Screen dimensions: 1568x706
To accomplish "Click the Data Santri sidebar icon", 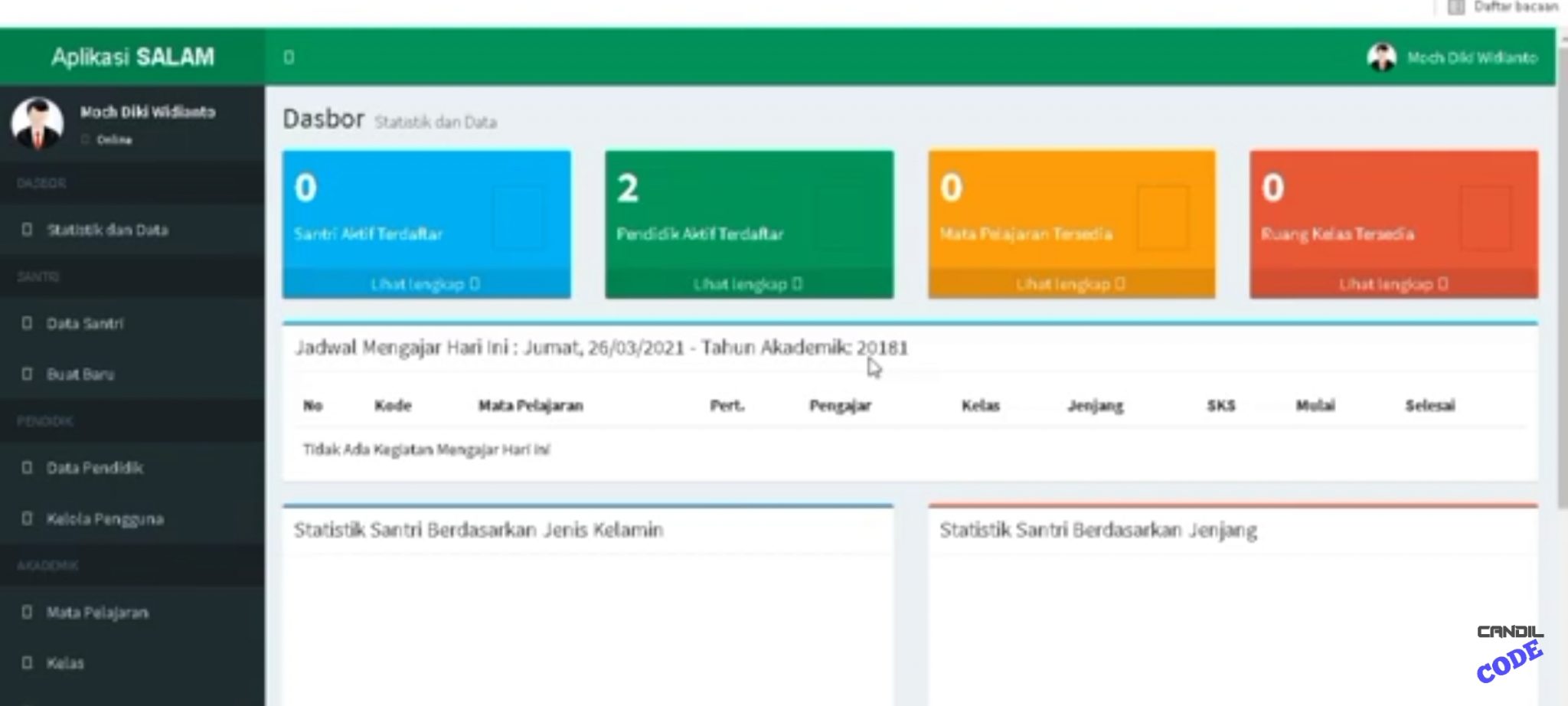I will coord(28,324).
